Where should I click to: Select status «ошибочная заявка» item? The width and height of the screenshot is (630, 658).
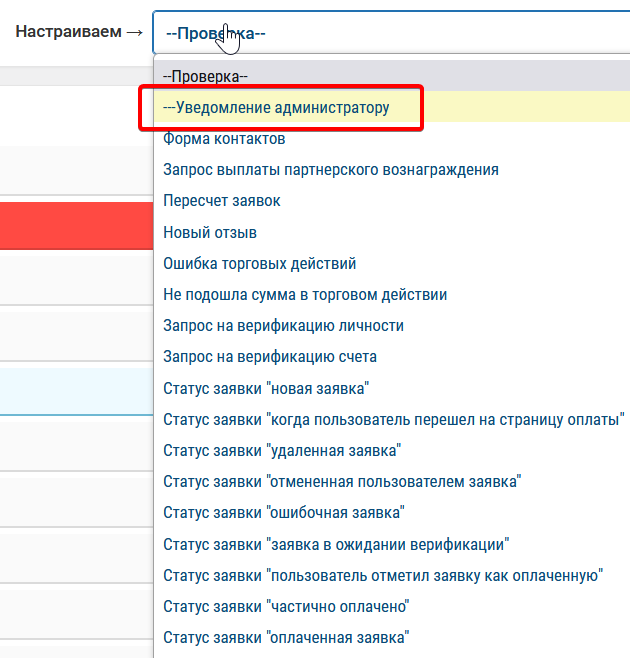(x=283, y=513)
